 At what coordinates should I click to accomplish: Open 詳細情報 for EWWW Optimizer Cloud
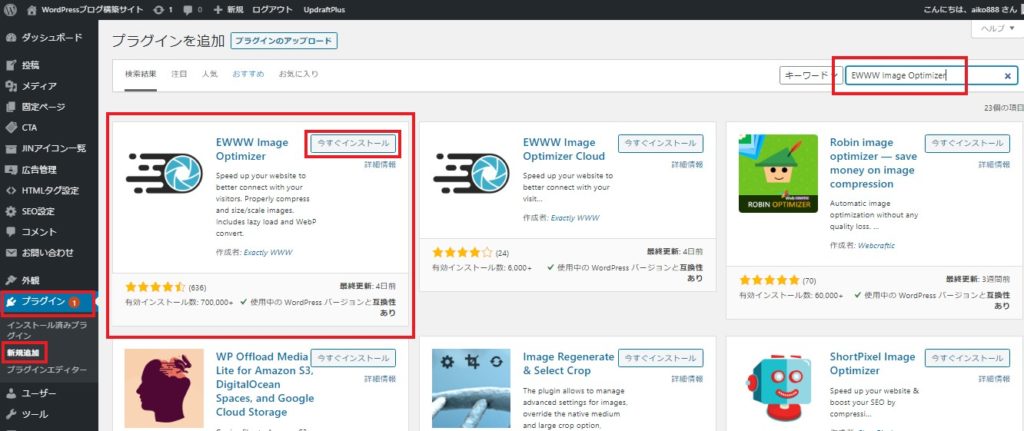point(687,165)
